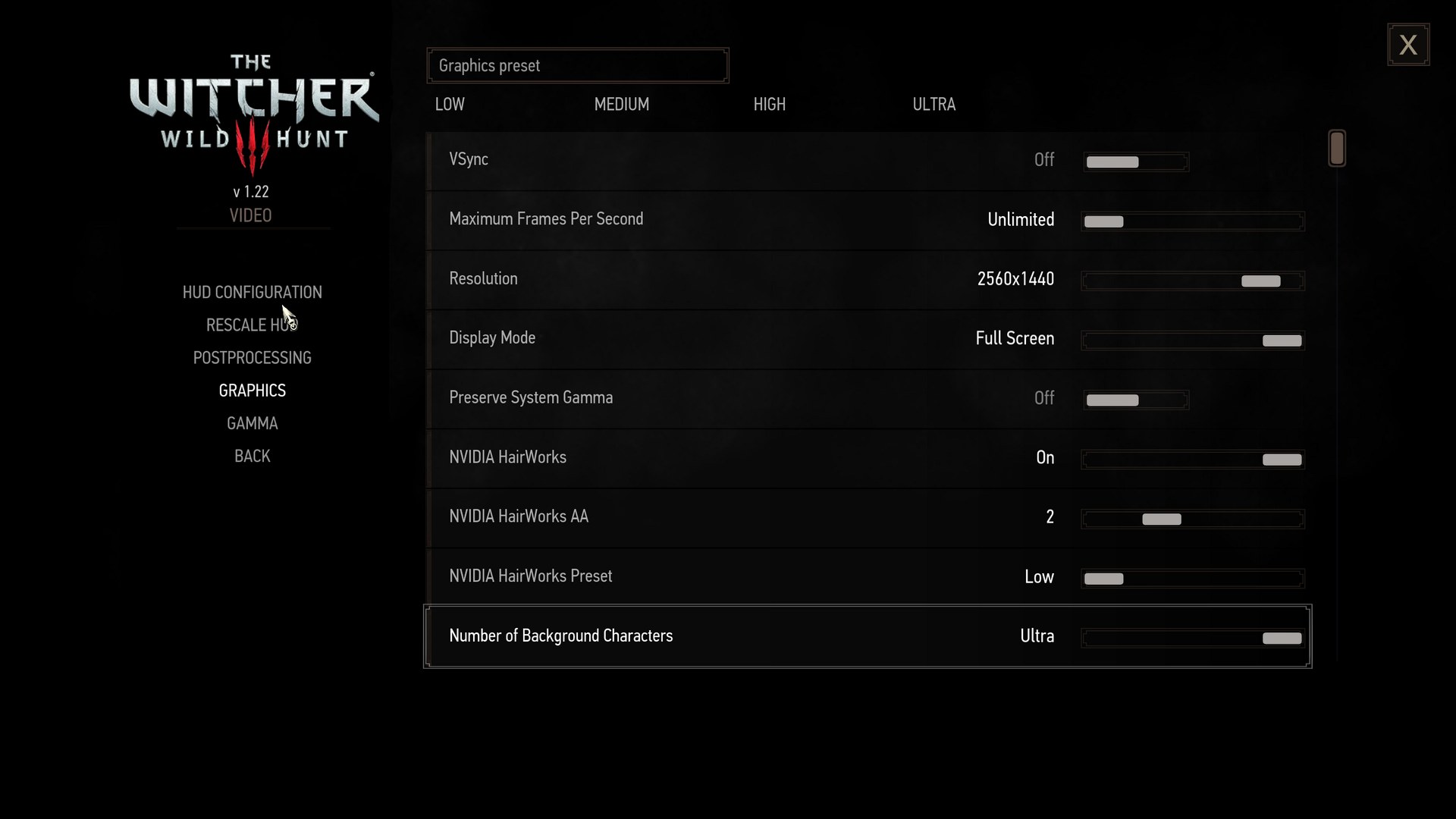Select the ULTRA graphics preset
Viewport: 1456px width, 819px height.
[x=934, y=104]
